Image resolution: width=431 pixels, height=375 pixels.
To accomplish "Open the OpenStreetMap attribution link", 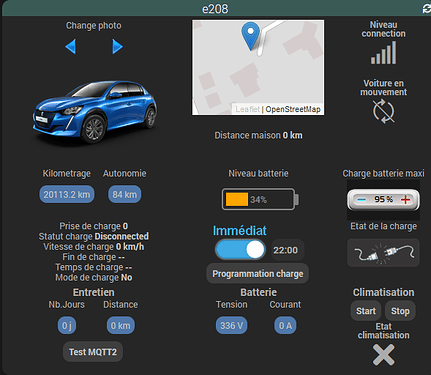I will click(293, 109).
